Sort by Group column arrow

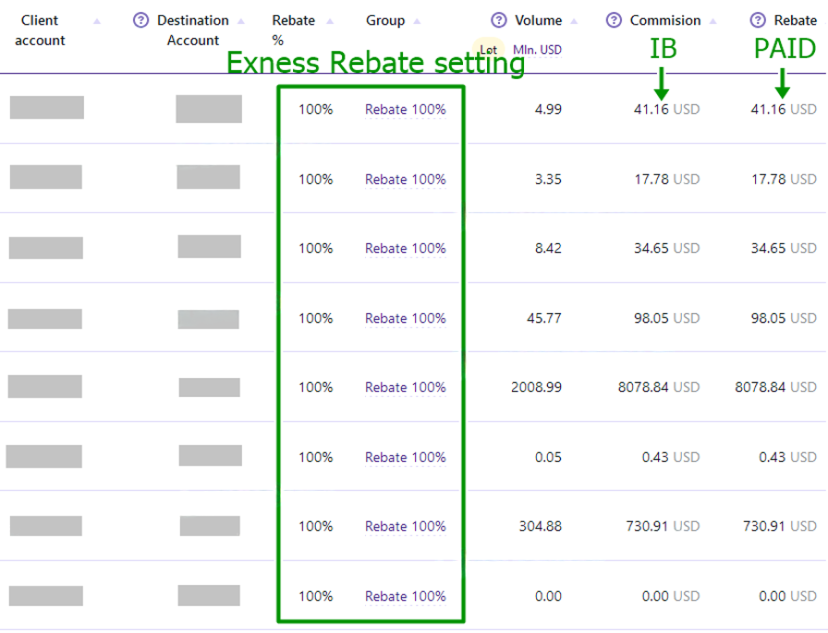417,22
